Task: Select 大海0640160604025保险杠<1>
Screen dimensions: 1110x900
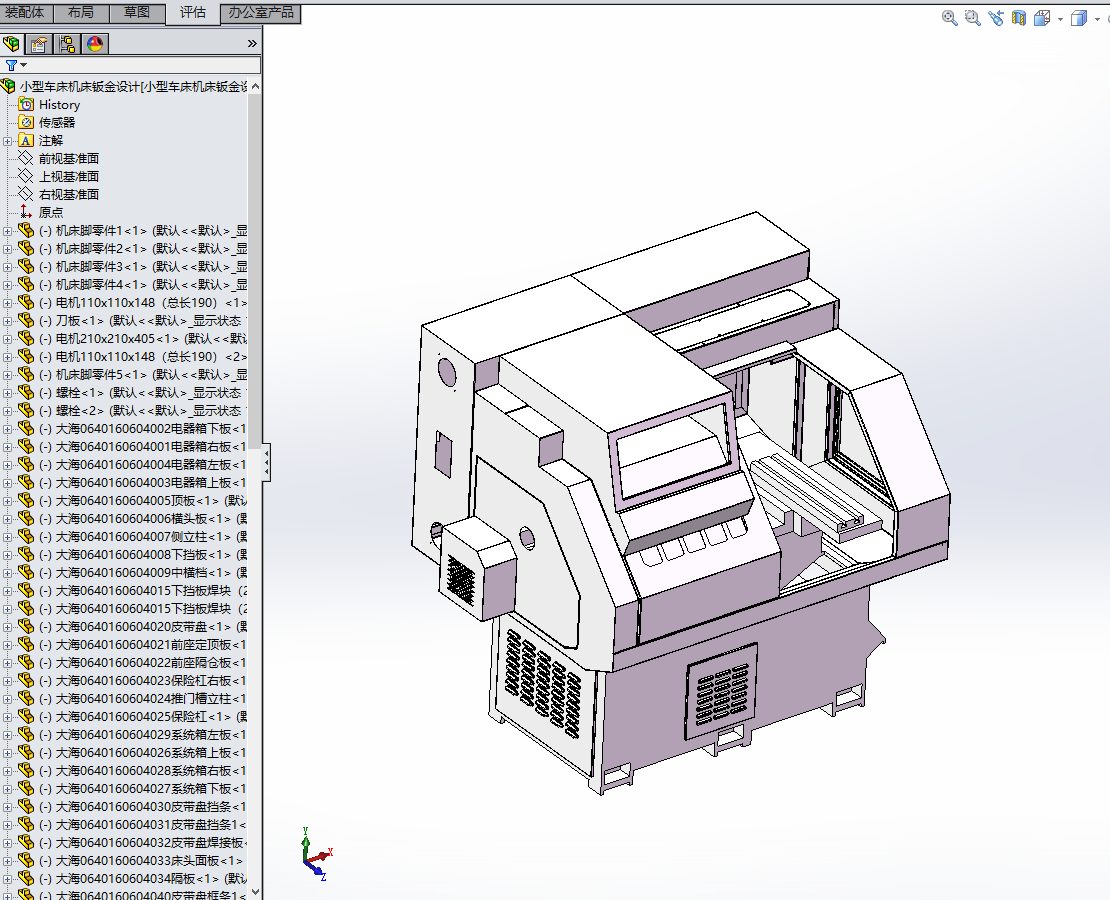Action: [x=143, y=717]
